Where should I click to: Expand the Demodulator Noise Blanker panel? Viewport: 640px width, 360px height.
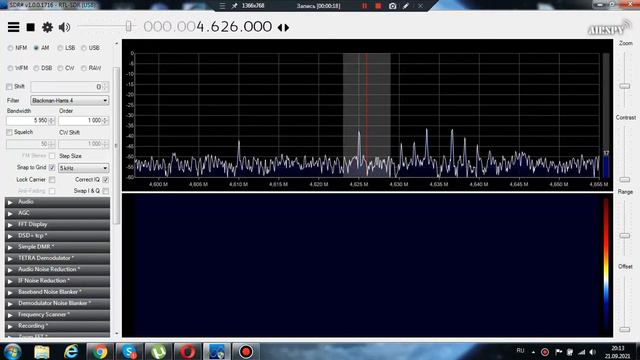(57, 303)
